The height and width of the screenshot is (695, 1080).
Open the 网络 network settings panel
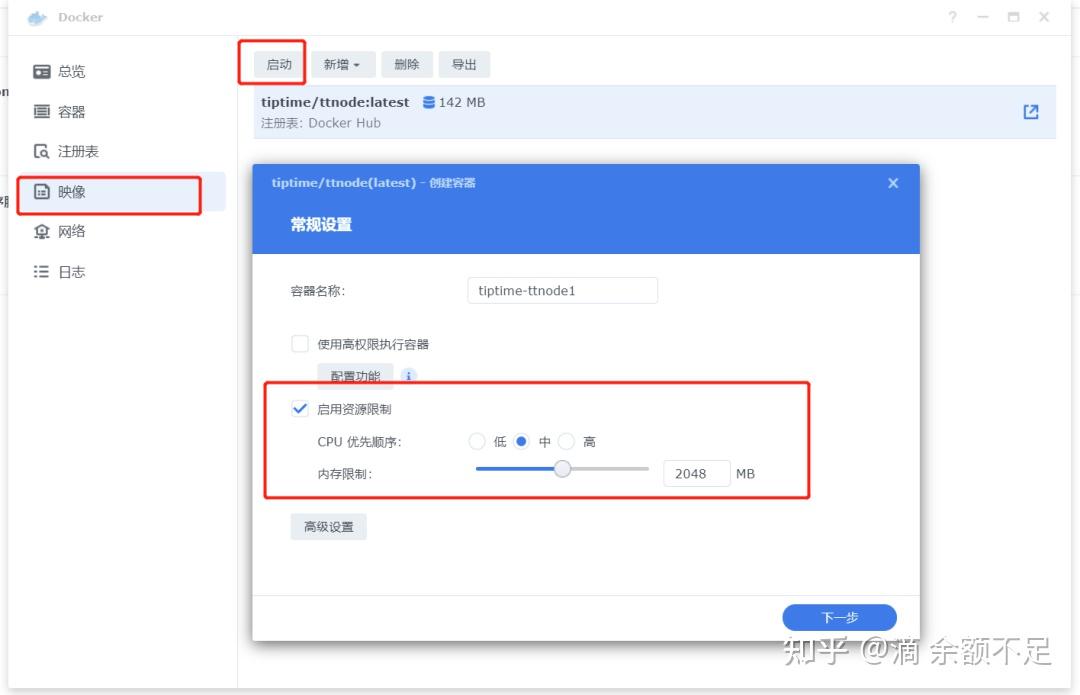pyautogui.click(x=71, y=231)
